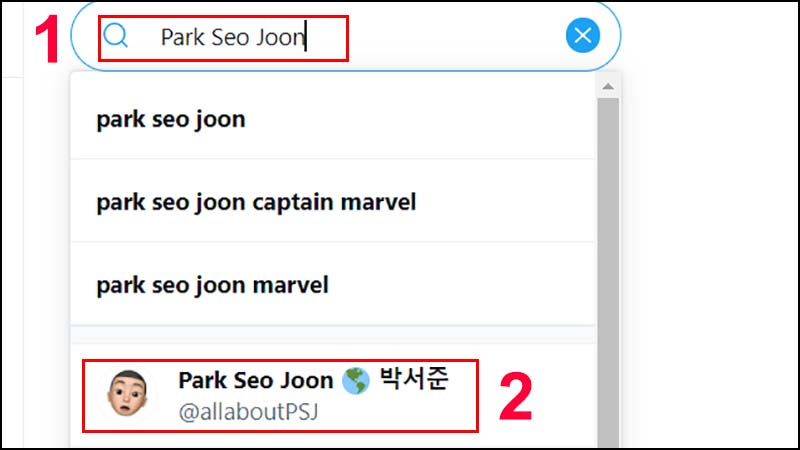Select the 'park seo joon' suggestion
The height and width of the screenshot is (450, 800).
click(333, 118)
